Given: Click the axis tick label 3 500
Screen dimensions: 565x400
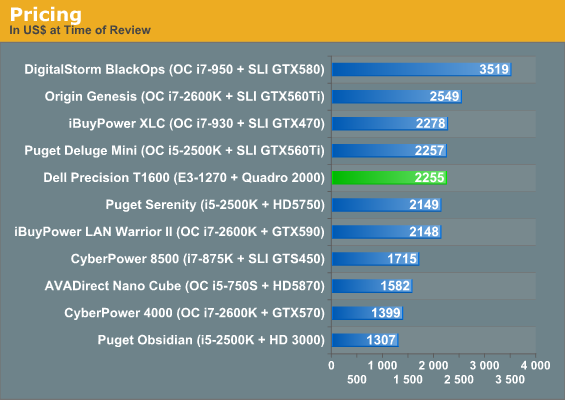Looking at the screenshot, I should click(x=510, y=379).
